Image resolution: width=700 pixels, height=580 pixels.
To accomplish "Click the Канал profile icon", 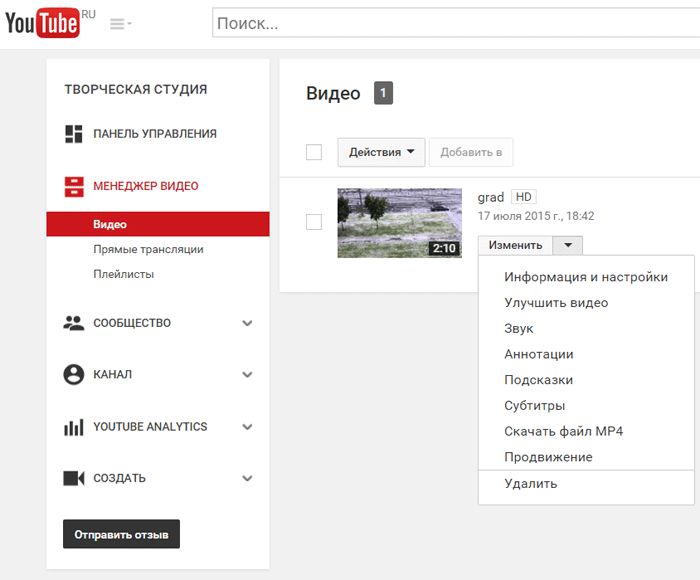I will tap(73, 375).
